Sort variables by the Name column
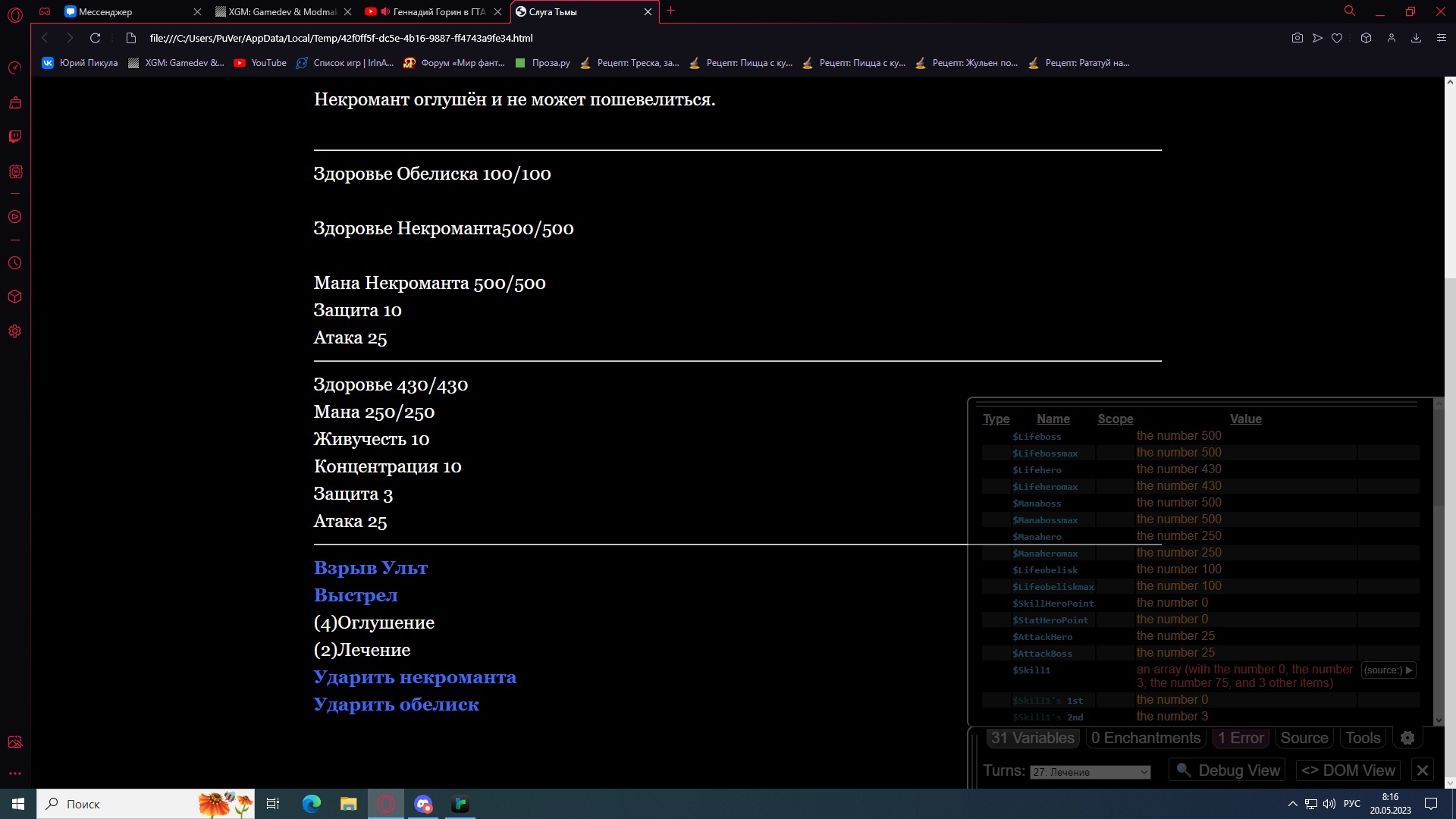Viewport: 1456px width, 819px height. tap(1053, 419)
